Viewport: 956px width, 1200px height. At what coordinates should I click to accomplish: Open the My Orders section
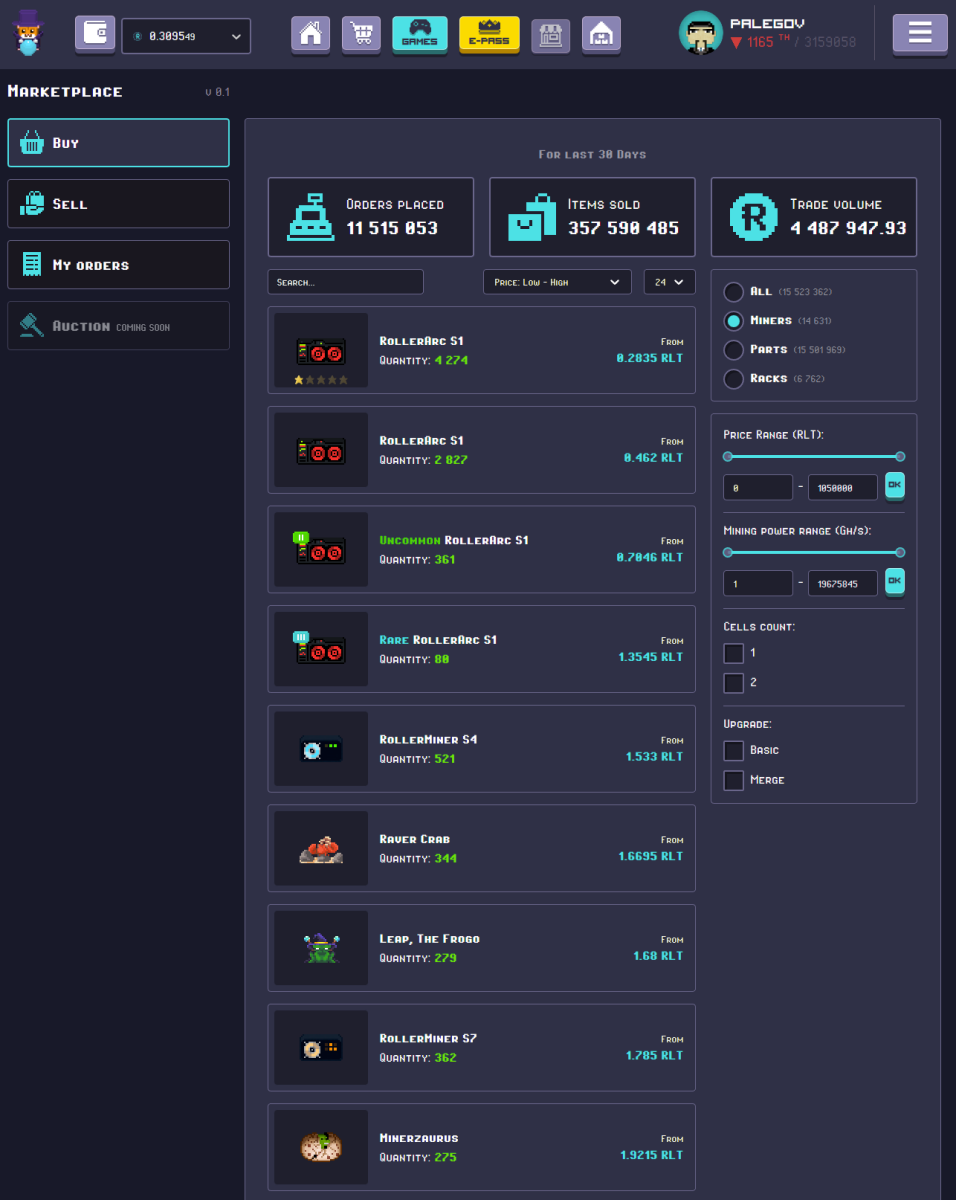tap(118, 264)
